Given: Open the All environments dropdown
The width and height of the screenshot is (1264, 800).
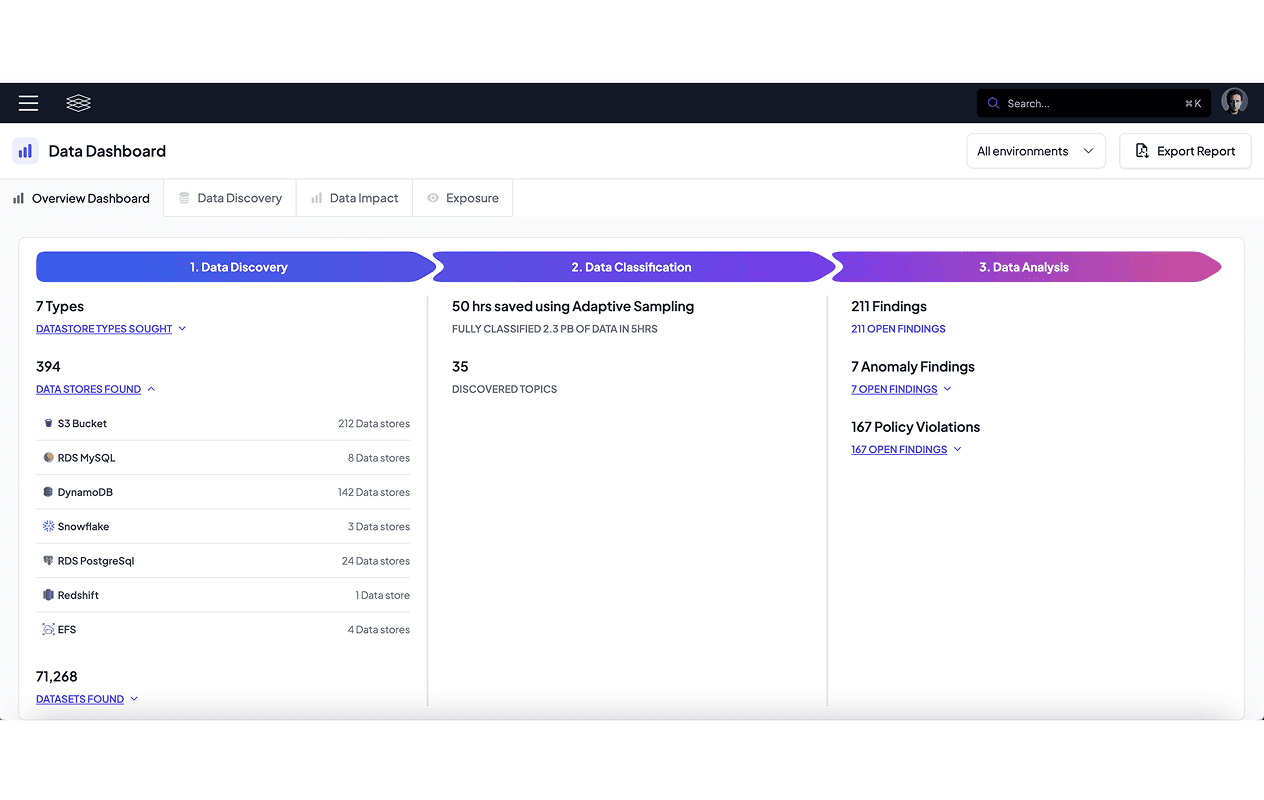Looking at the screenshot, I should (1036, 150).
